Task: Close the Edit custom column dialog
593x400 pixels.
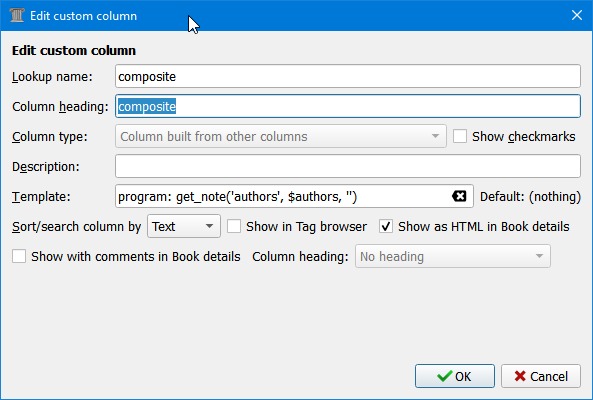Action: 577,15
